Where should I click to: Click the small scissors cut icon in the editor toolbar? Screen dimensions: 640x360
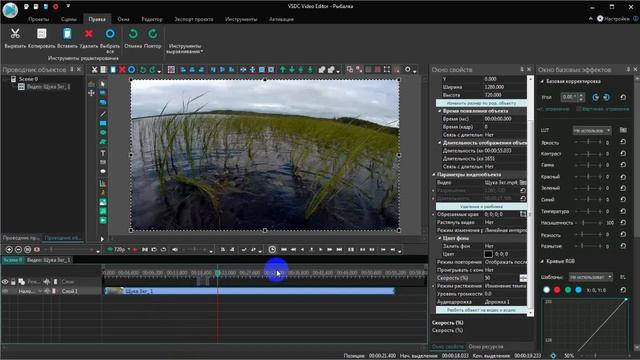click(94, 70)
